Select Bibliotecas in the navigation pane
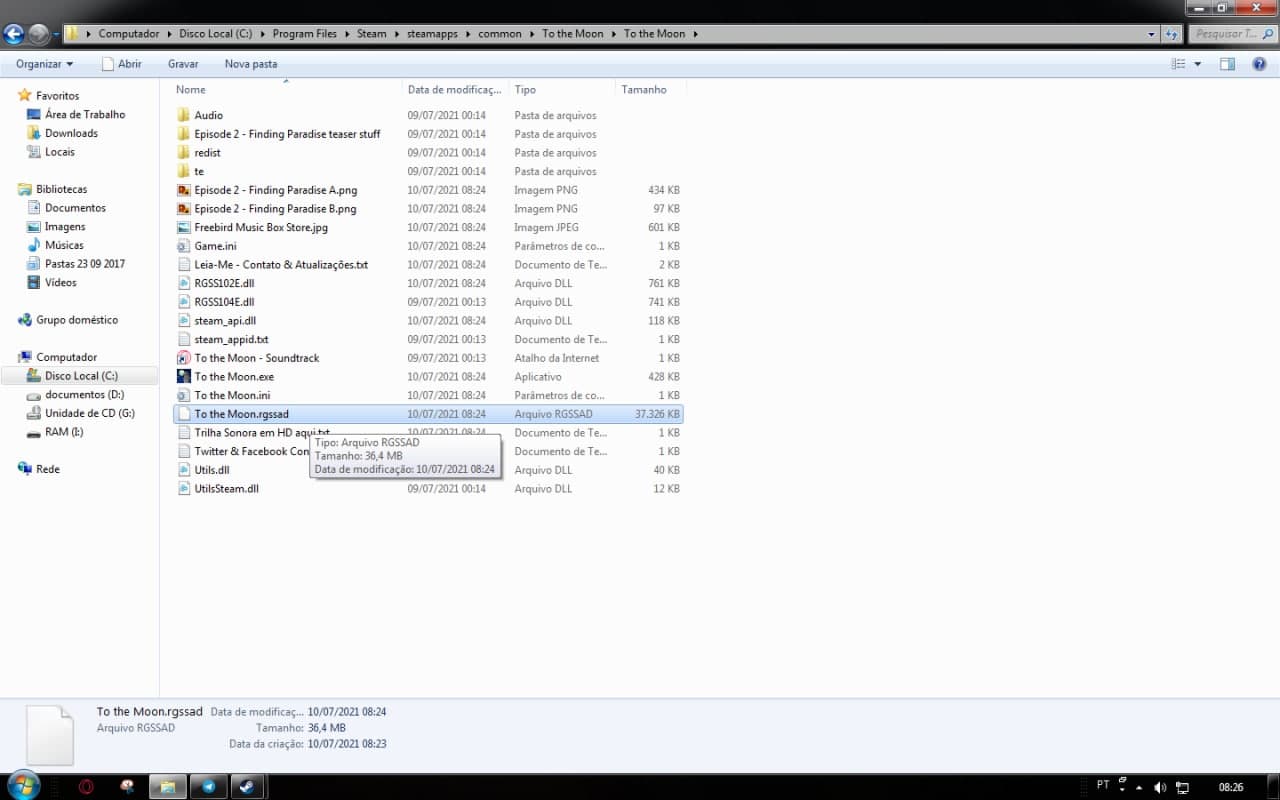 (61, 189)
